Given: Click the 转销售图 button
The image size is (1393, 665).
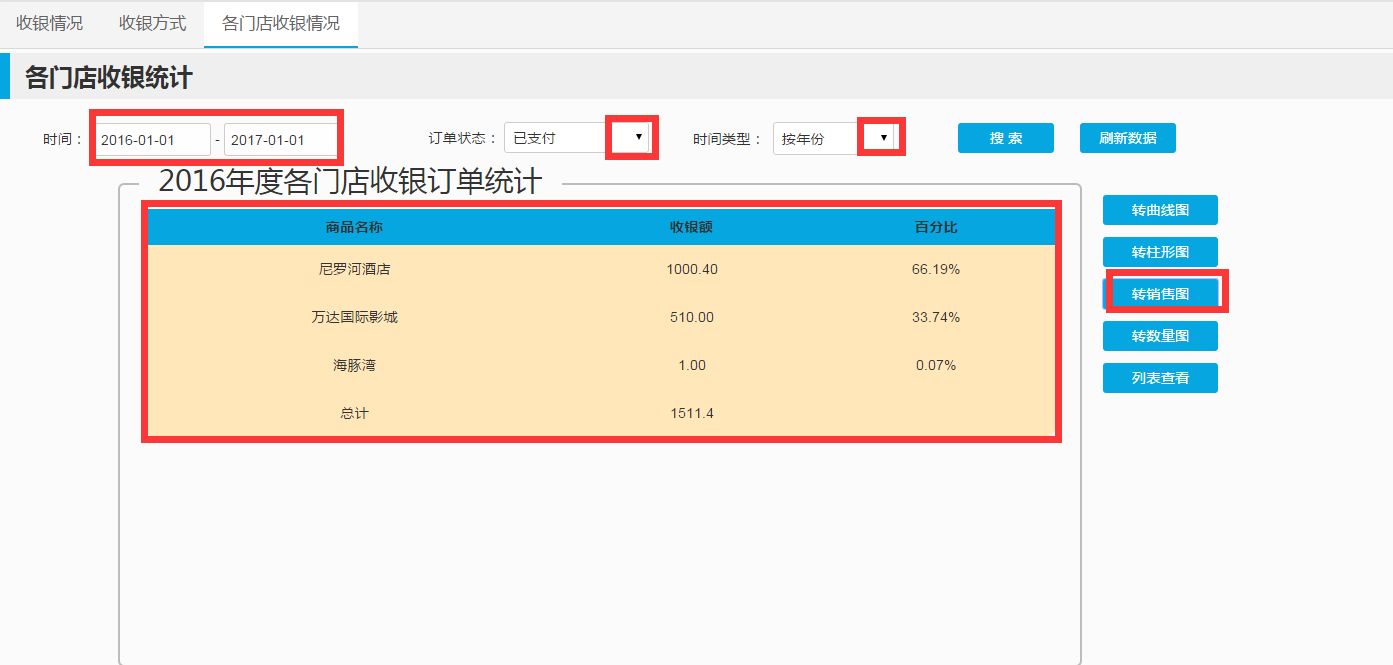Looking at the screenshot, I should click(x=1160, y=294).
